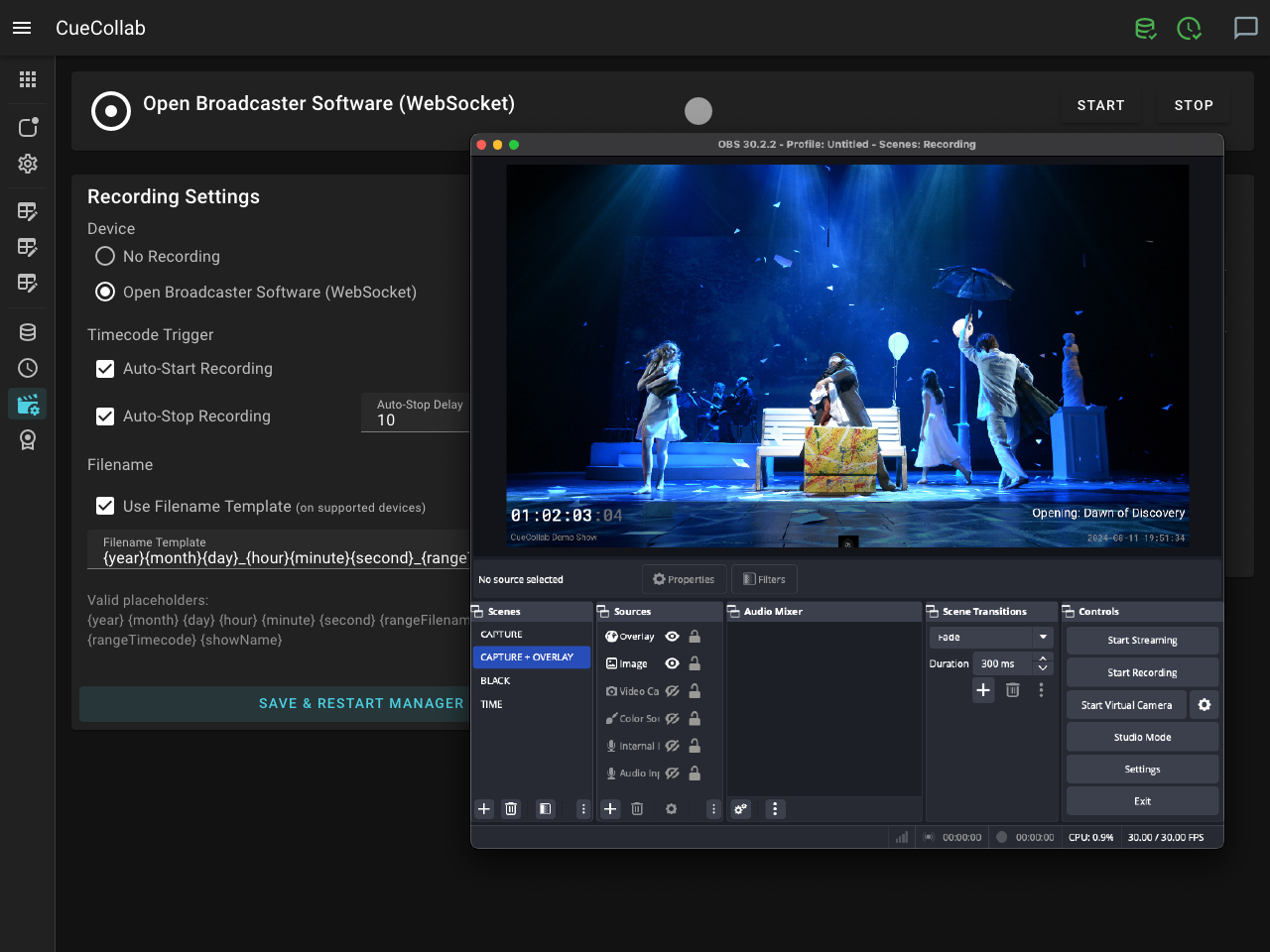The image size is (1270, 952).
Task: Float the Sources dock via header icon
Action: [x=603, y=612]
